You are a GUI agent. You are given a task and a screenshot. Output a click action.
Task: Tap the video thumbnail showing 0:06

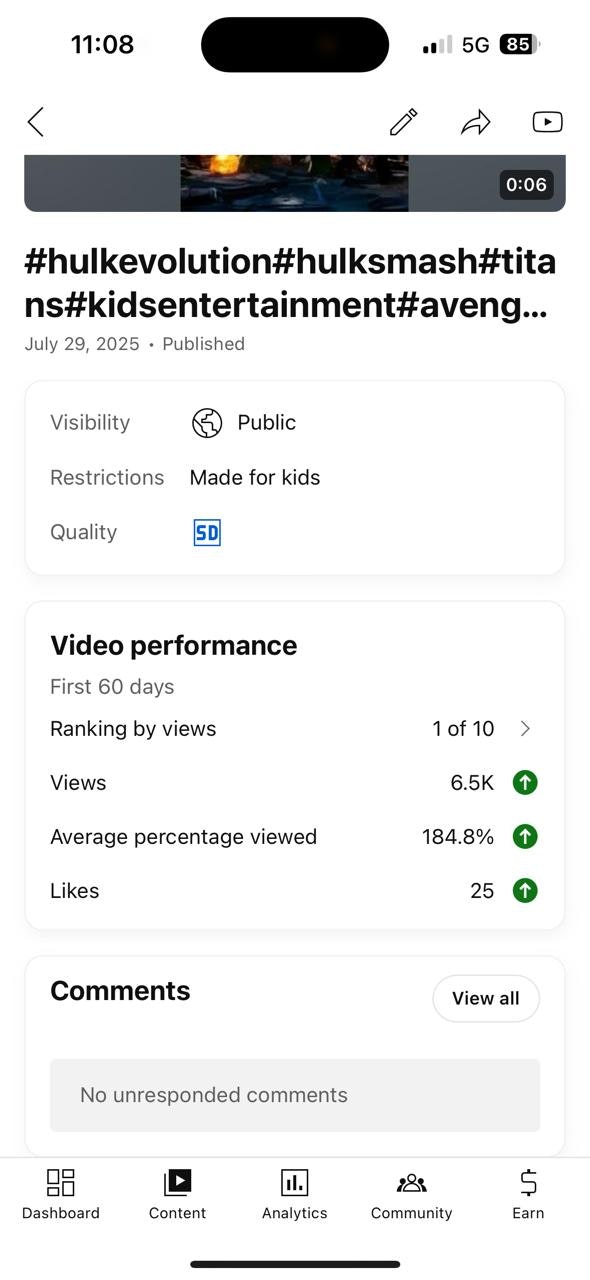pos(294,183)
